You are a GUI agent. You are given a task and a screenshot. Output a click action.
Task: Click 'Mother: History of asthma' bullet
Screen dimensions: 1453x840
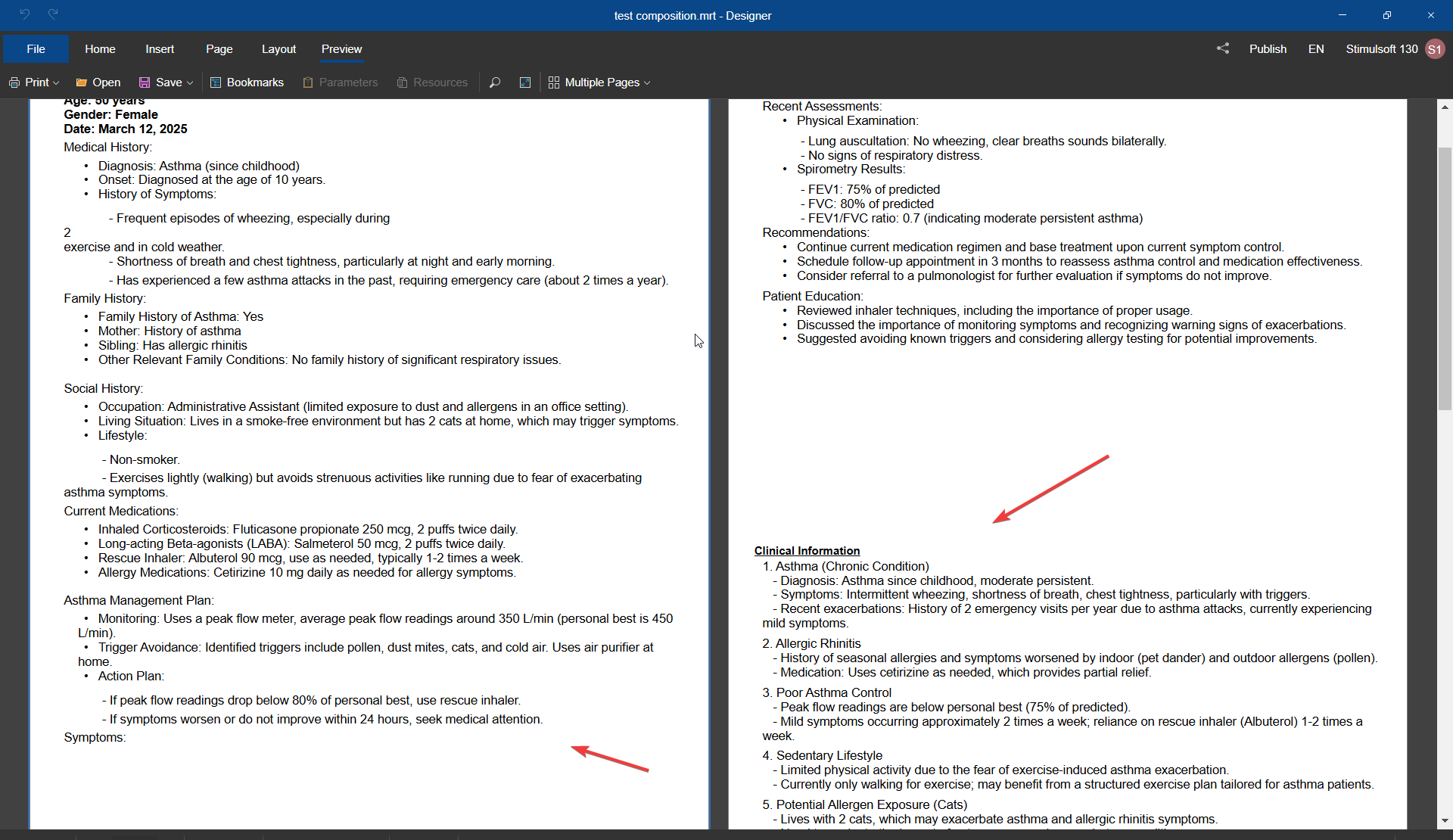(x=170, y=331)
